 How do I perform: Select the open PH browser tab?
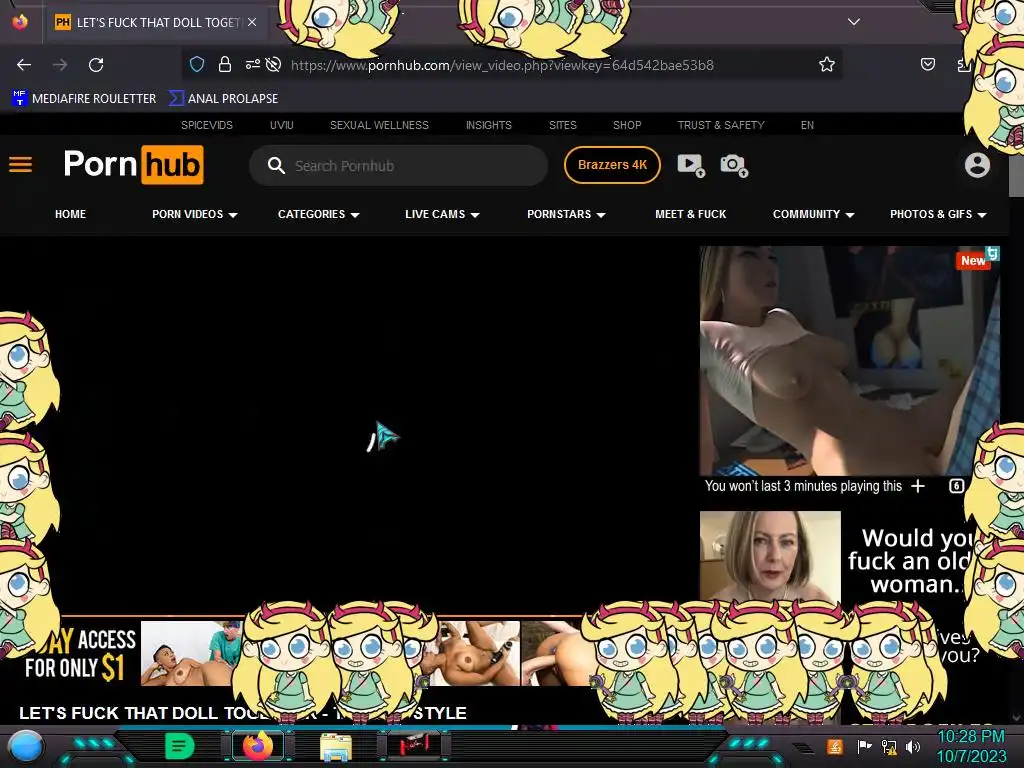pos(155,22)
